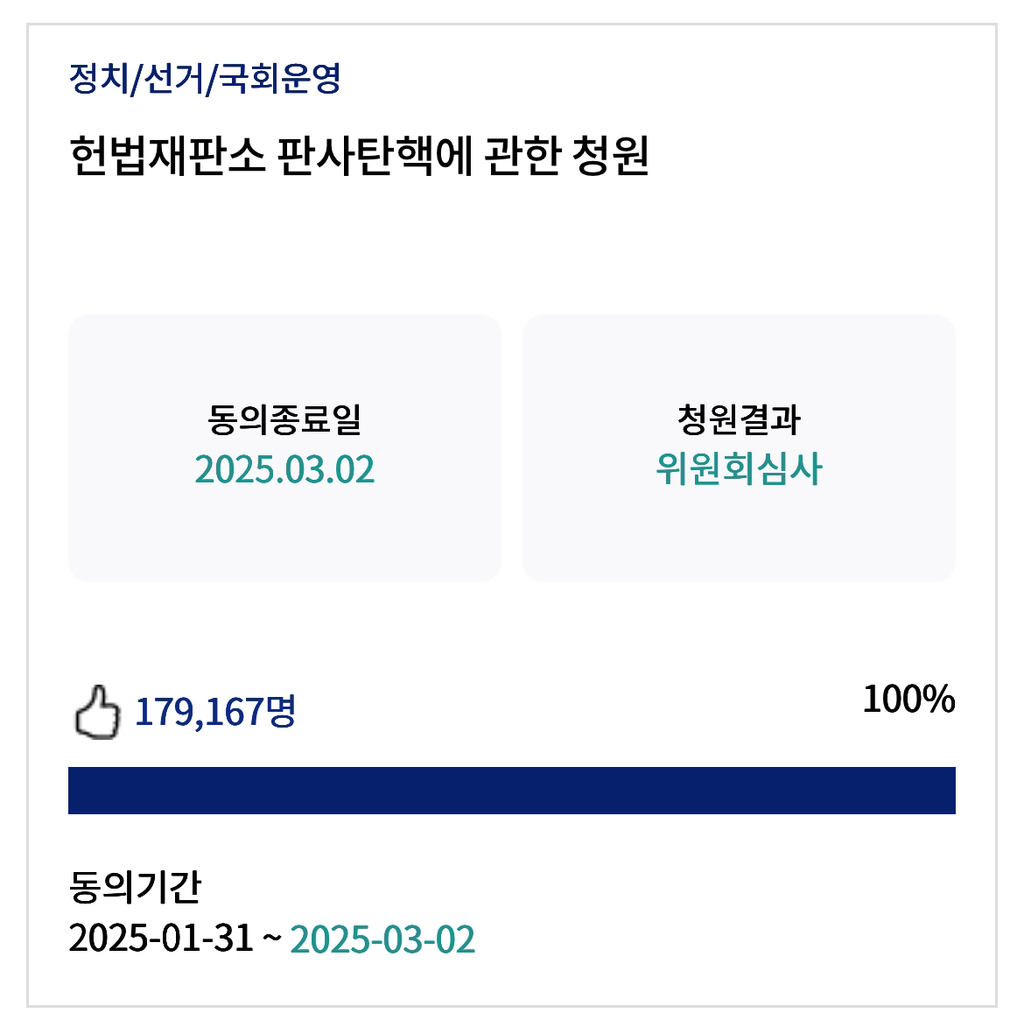Click the start date 2025-01-31
The height and width of the screenshot is (1034, 1024).
point(161,938)
